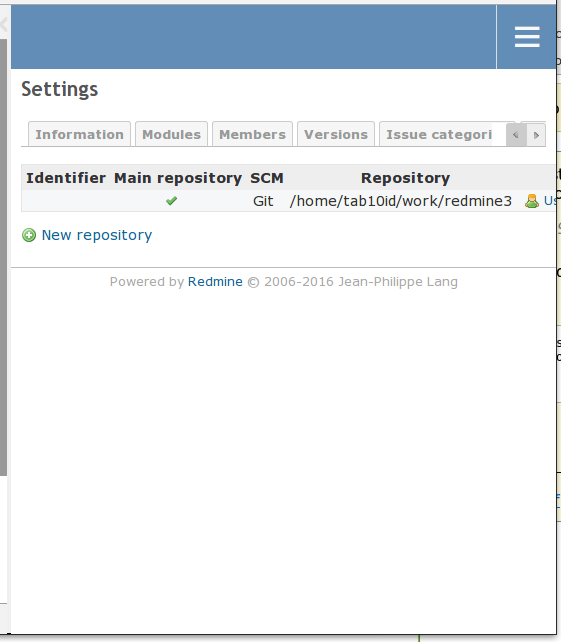Switch to the Information tab
561x642 pixels.
pyautogui.click(x=79, y=134)
